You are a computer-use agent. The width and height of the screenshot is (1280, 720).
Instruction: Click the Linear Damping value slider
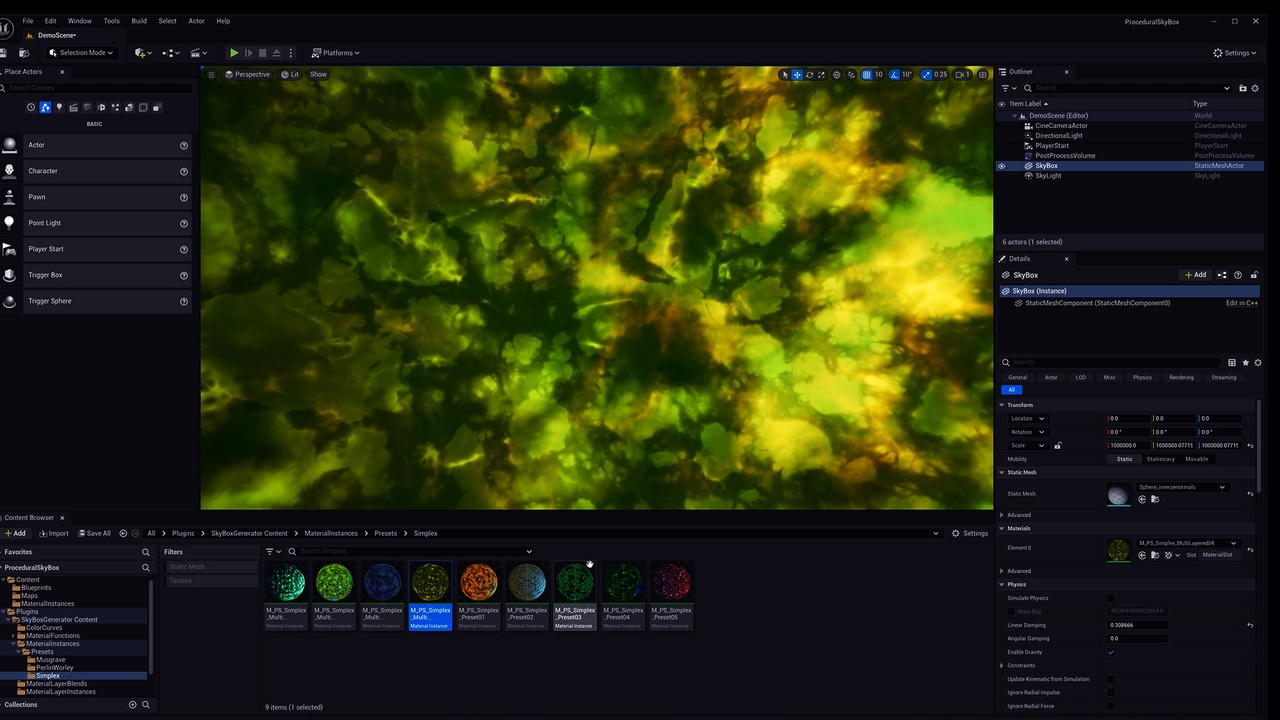[x=1140, y=624]
